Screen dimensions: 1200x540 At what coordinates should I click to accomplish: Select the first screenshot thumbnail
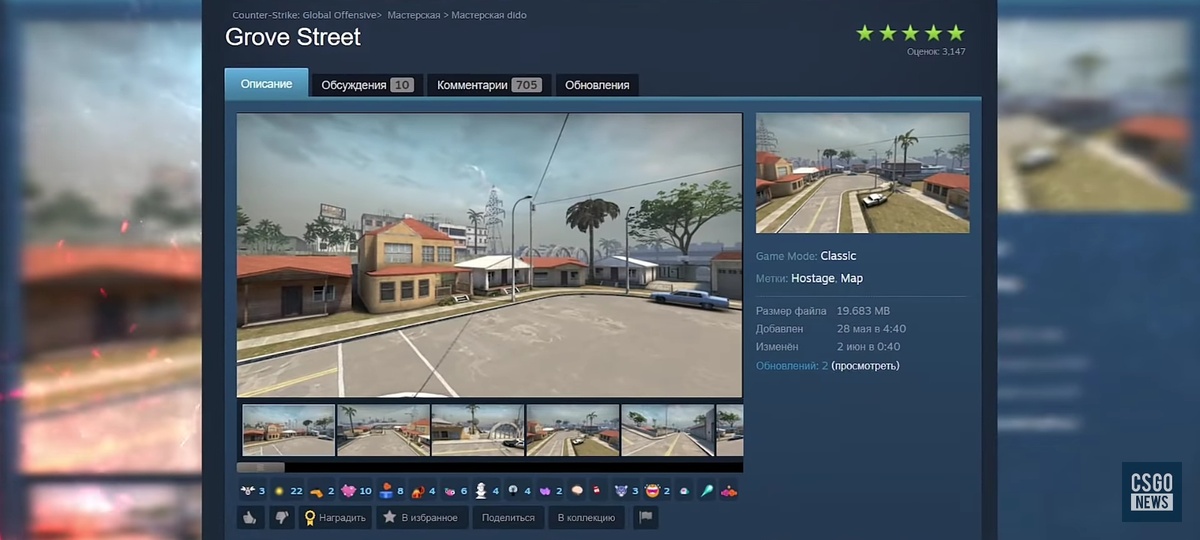[x=288, y=430]
